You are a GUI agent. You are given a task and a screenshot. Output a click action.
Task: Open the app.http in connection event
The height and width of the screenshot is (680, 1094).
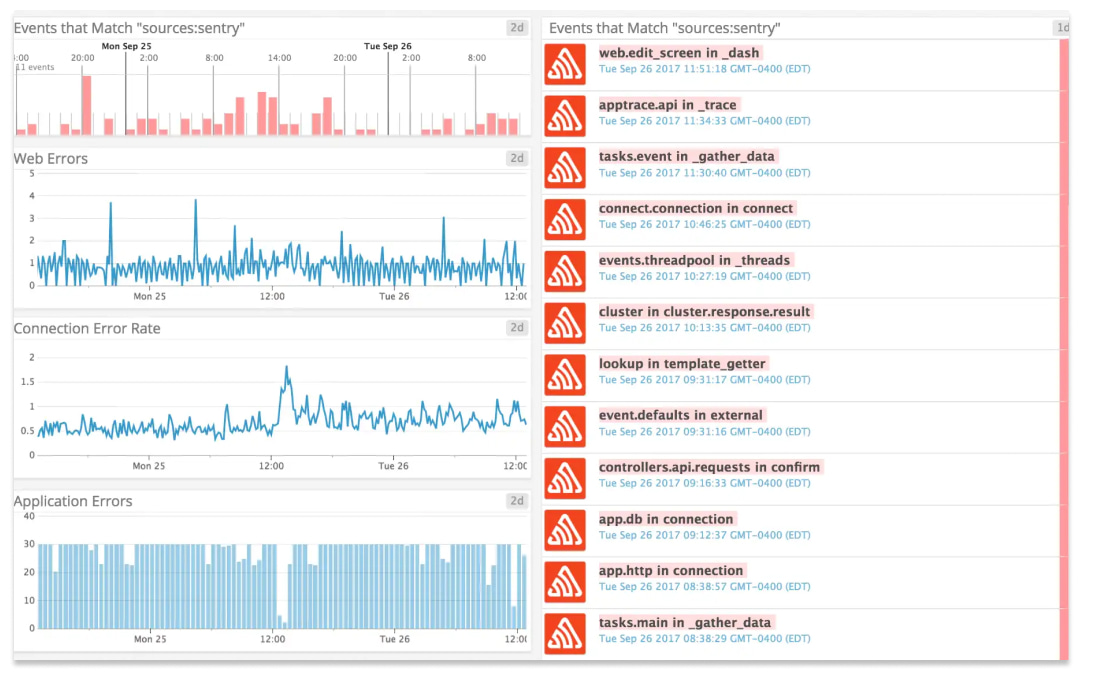[x=671, y=571]
